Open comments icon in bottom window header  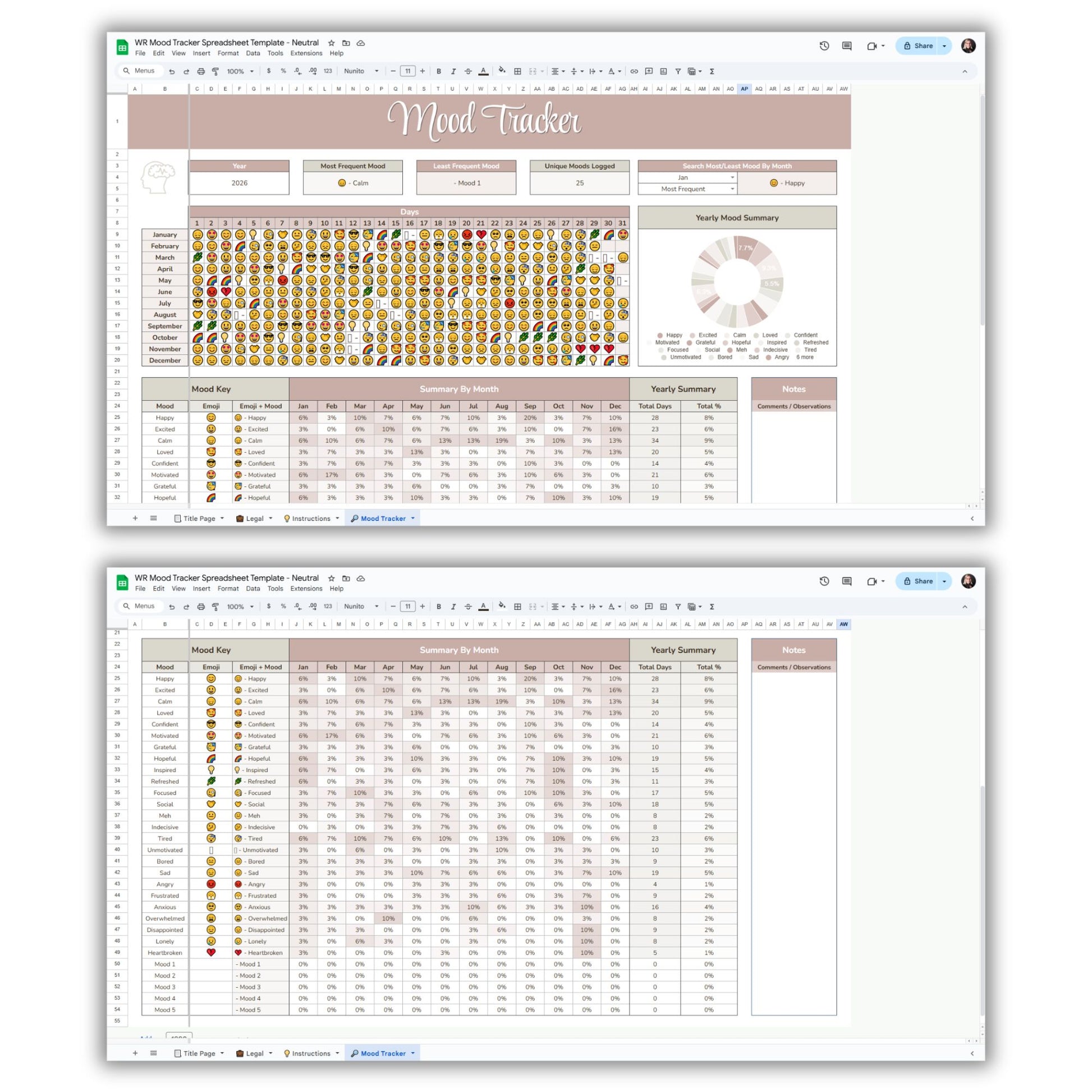(x=847, y=581)
